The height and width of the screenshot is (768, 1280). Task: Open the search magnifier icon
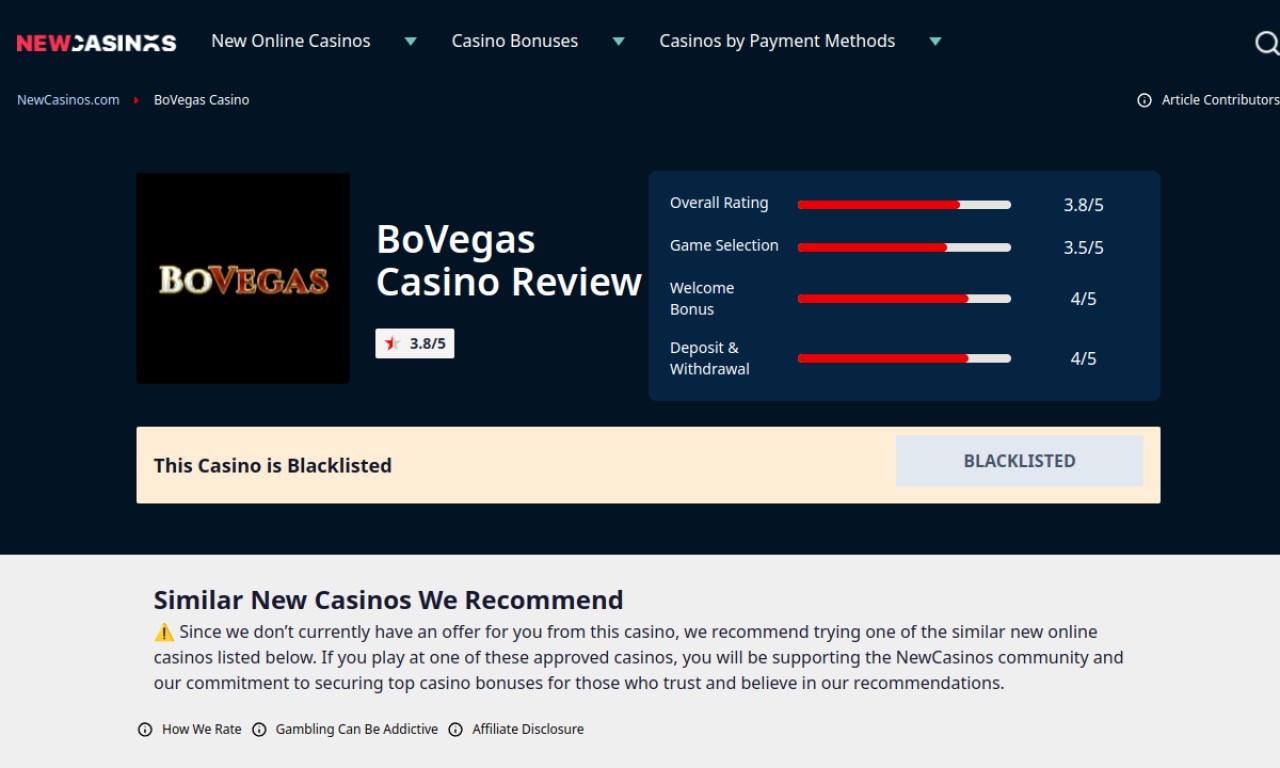(1267, 42)
